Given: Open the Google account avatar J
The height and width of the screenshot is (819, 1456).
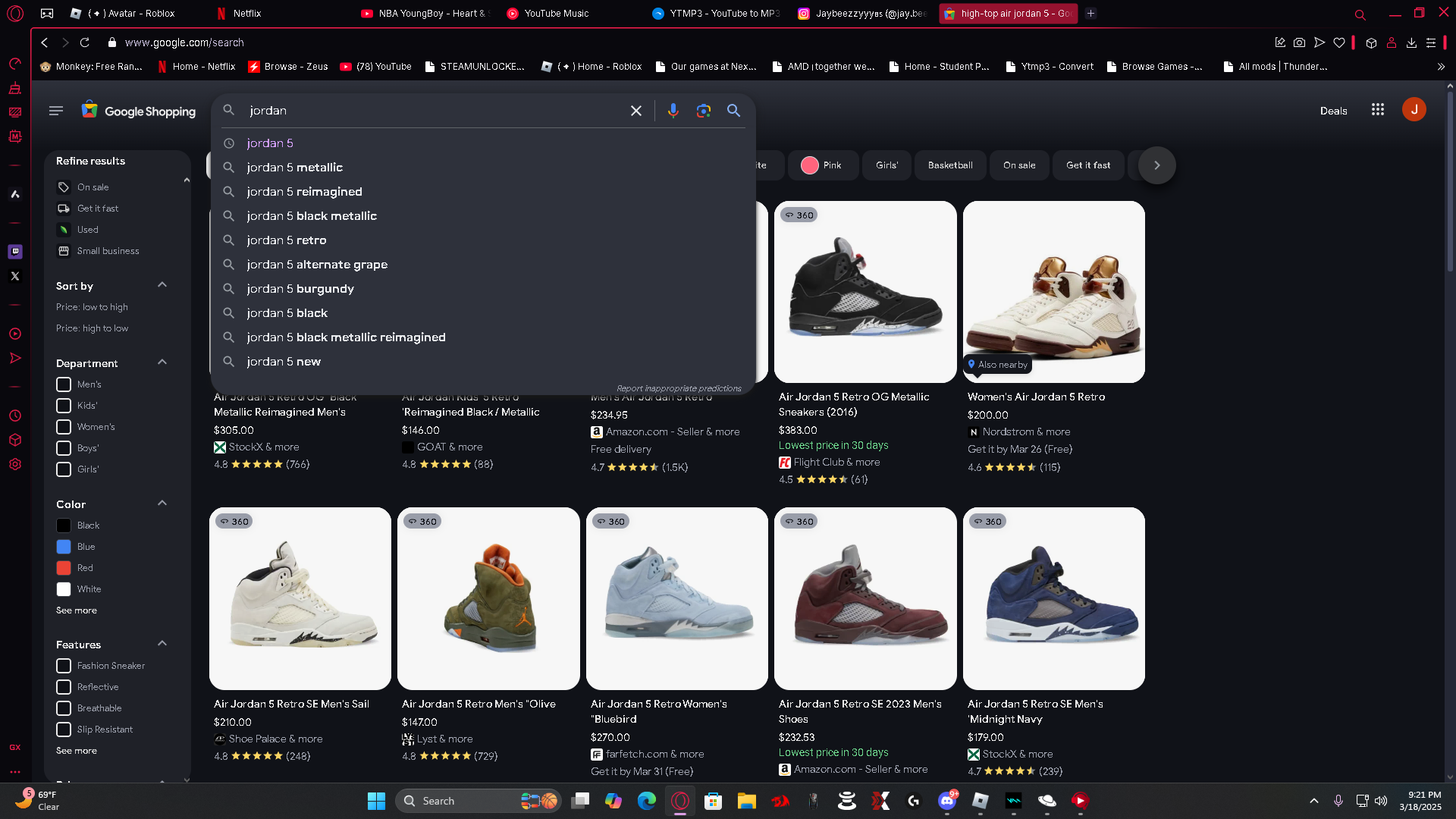Looking at the screenshot, I should 1414,110.
